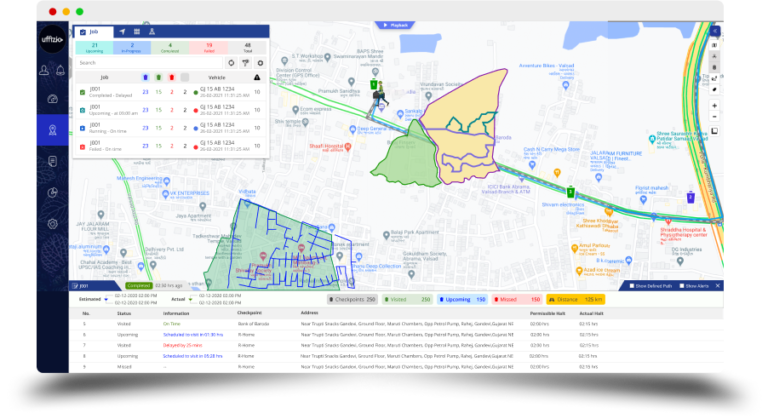Enable Show Defined Path checkbox
This screenshot has height=419, width=768.
click(x=632, y=286)
